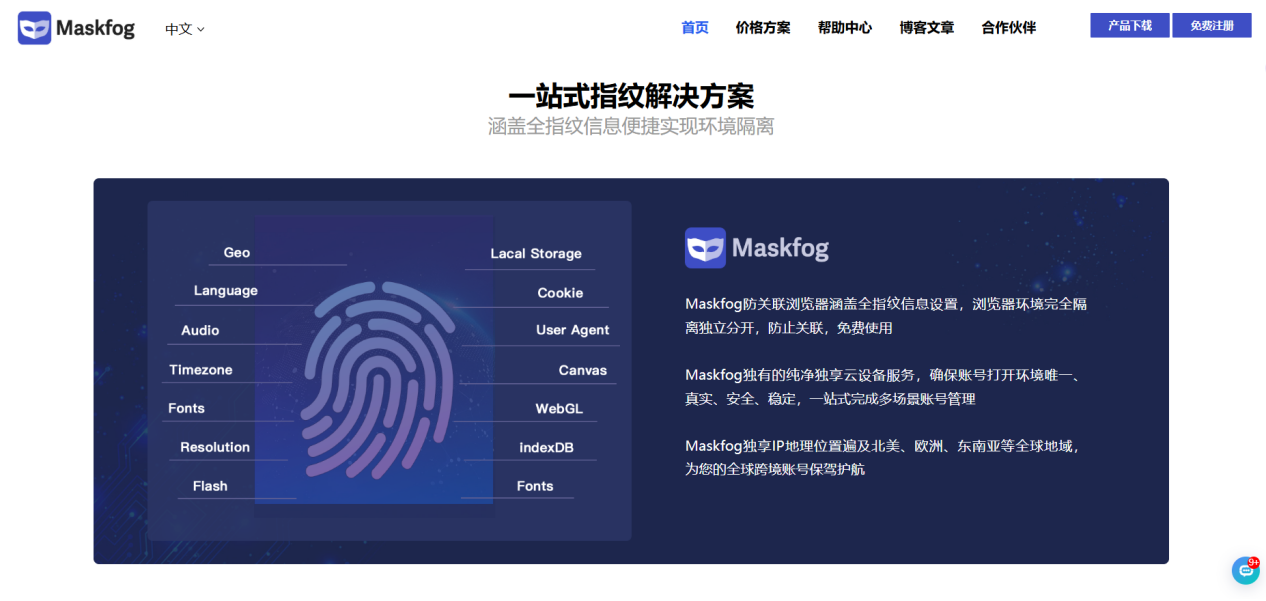The image size is (1266, 601).
Task: Click the 产品下载 button
Action: click(1130, 25)
